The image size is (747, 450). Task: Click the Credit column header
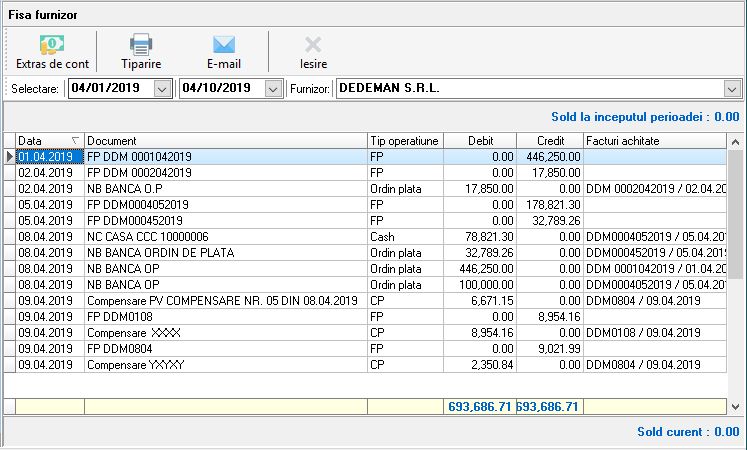pyautogui.click(x=550, y=141)
